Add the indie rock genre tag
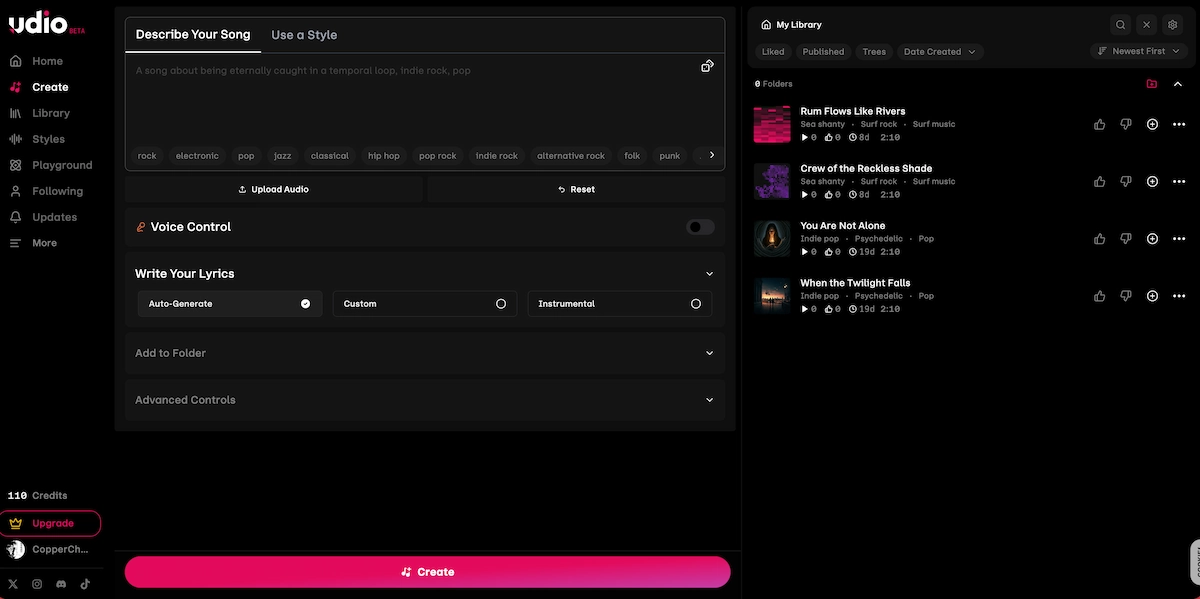 (497, 156)
